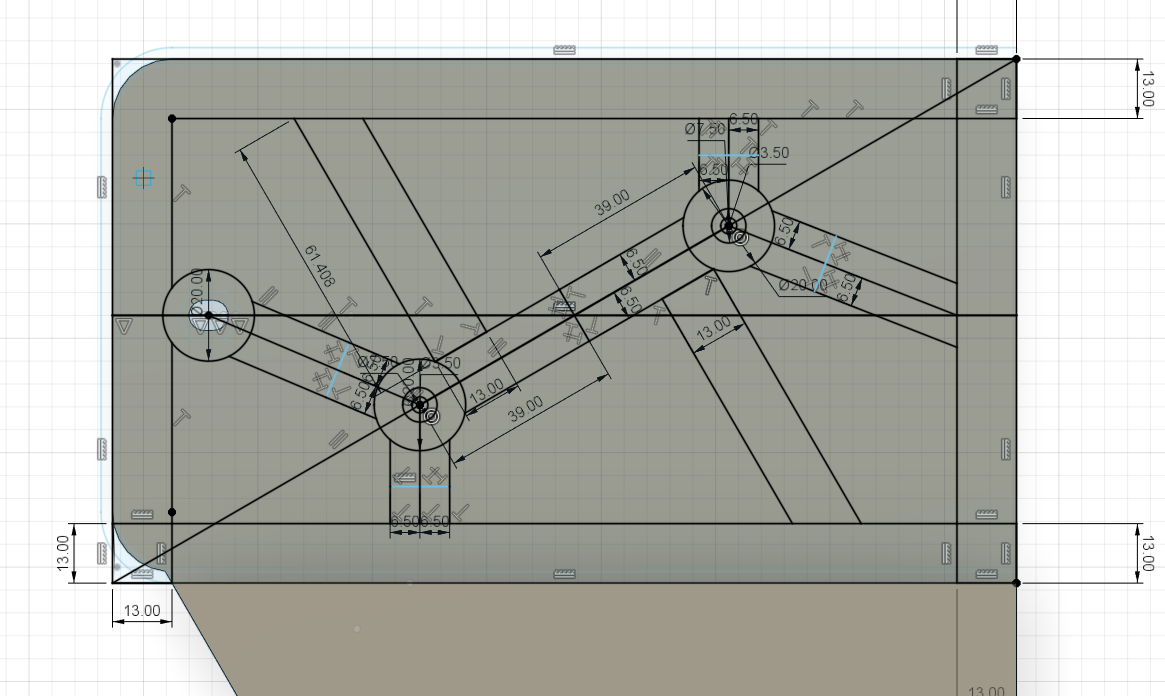Select the lower vertical constraint icon on the left edge
Image resolution: width=1165 pixels, height=696 pixels.
(x=103, y=449)
